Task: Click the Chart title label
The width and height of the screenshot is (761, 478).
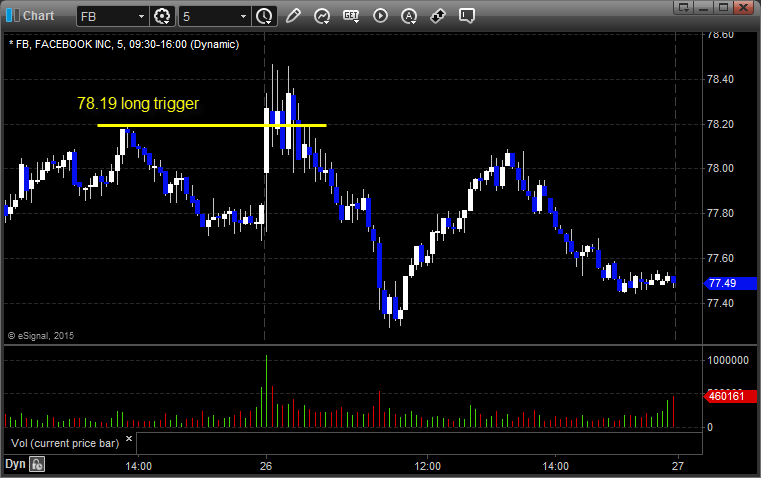Action: (39, 16)
